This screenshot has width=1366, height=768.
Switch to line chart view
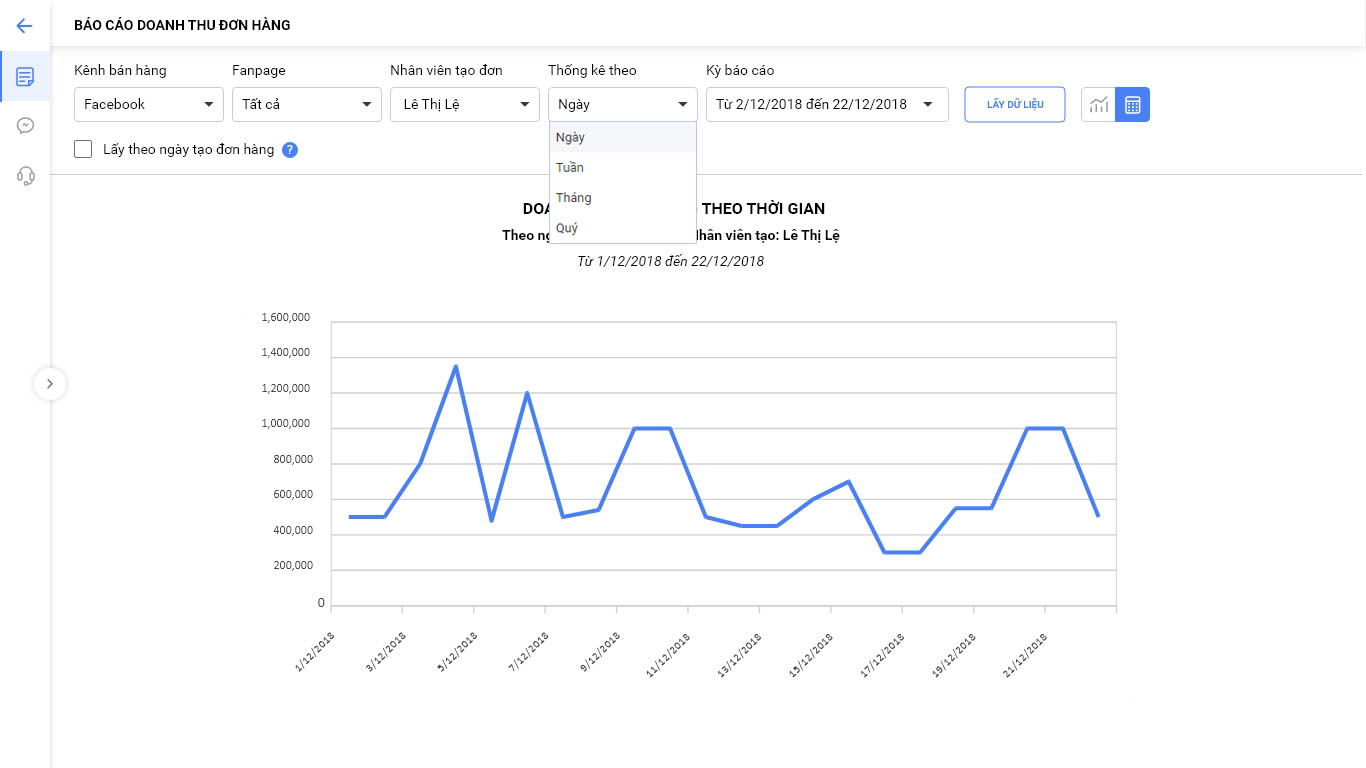coord(1099,105)
